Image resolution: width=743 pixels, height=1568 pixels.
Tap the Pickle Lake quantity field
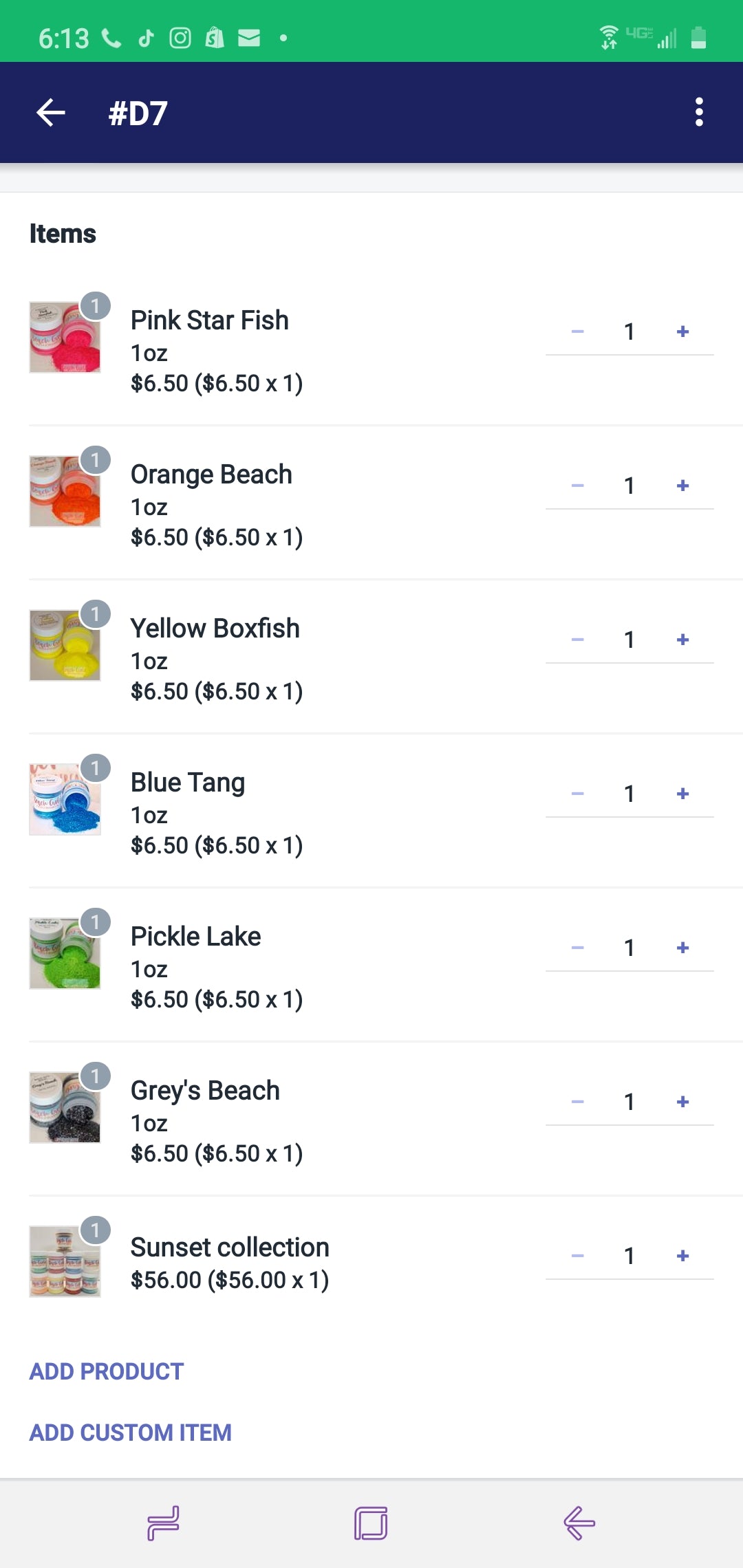tap(629, 948)
